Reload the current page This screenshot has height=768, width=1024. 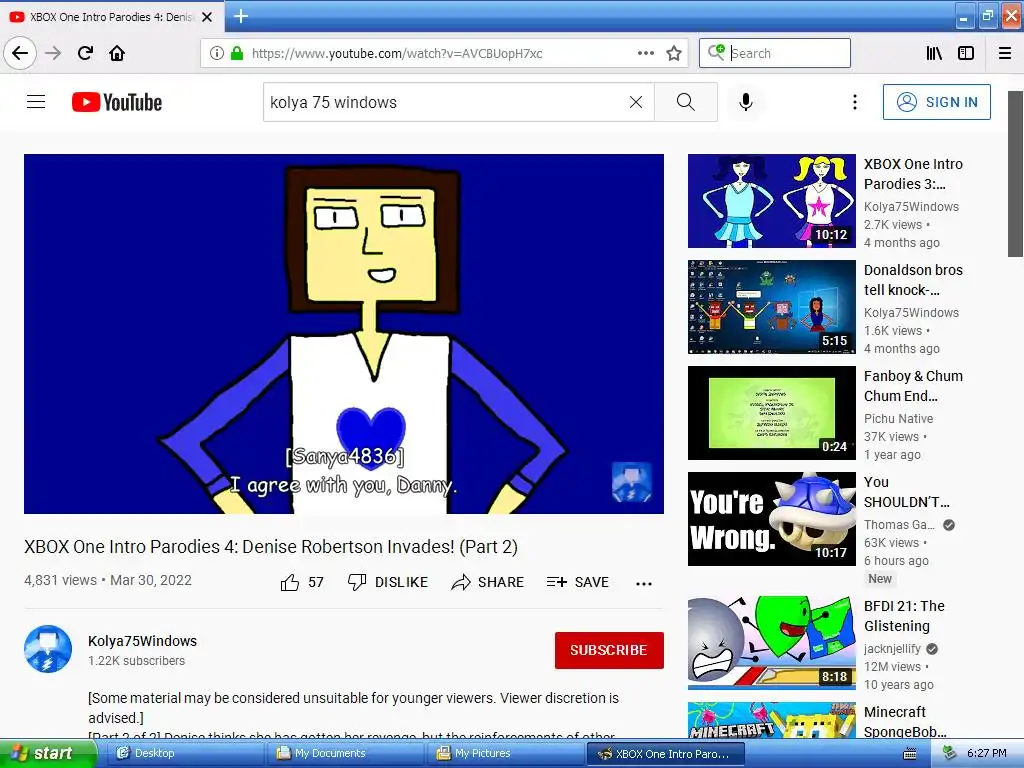(x=85, y=53)
